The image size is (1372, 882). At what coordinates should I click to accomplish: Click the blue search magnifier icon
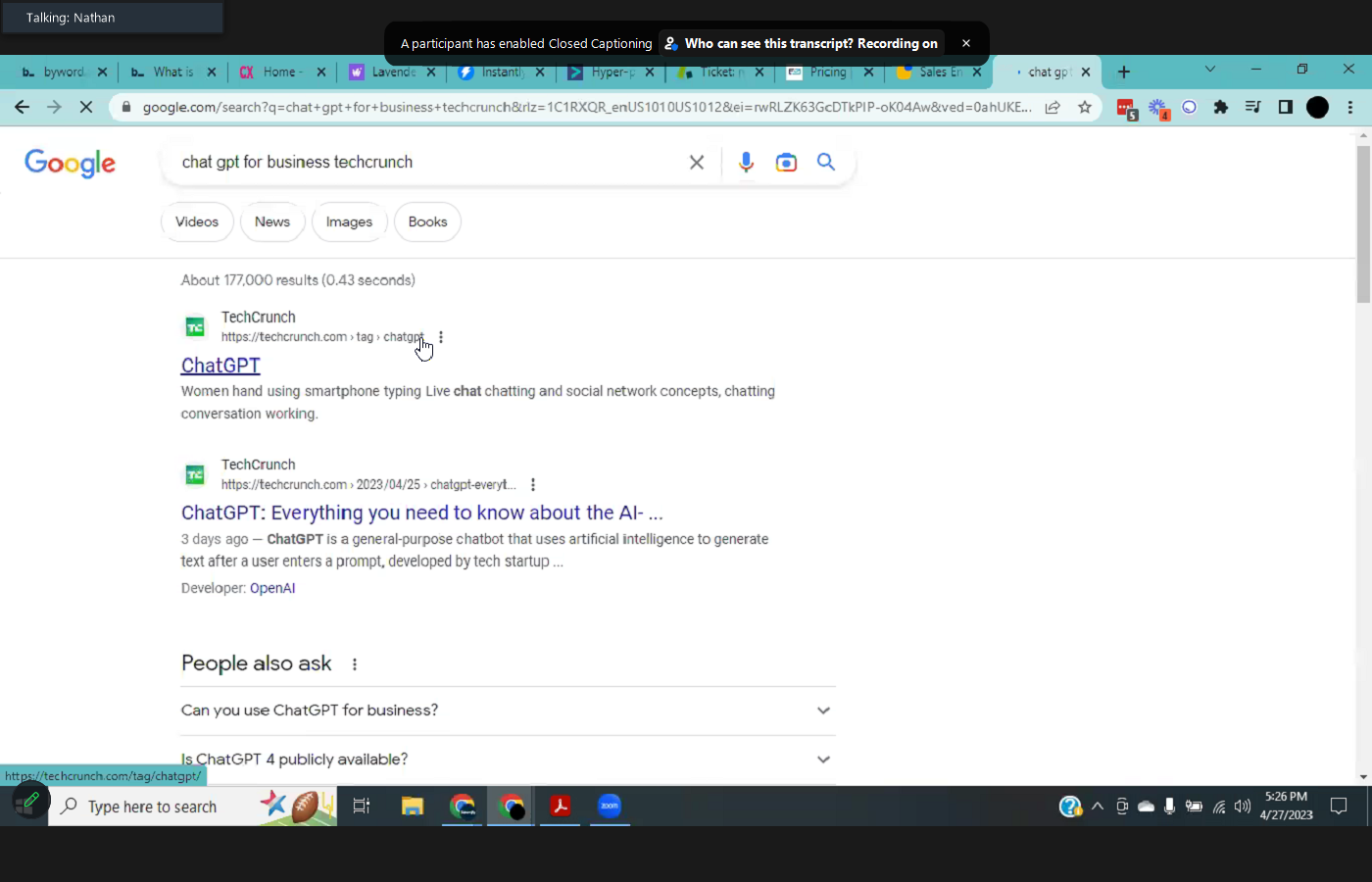point(826,163)
